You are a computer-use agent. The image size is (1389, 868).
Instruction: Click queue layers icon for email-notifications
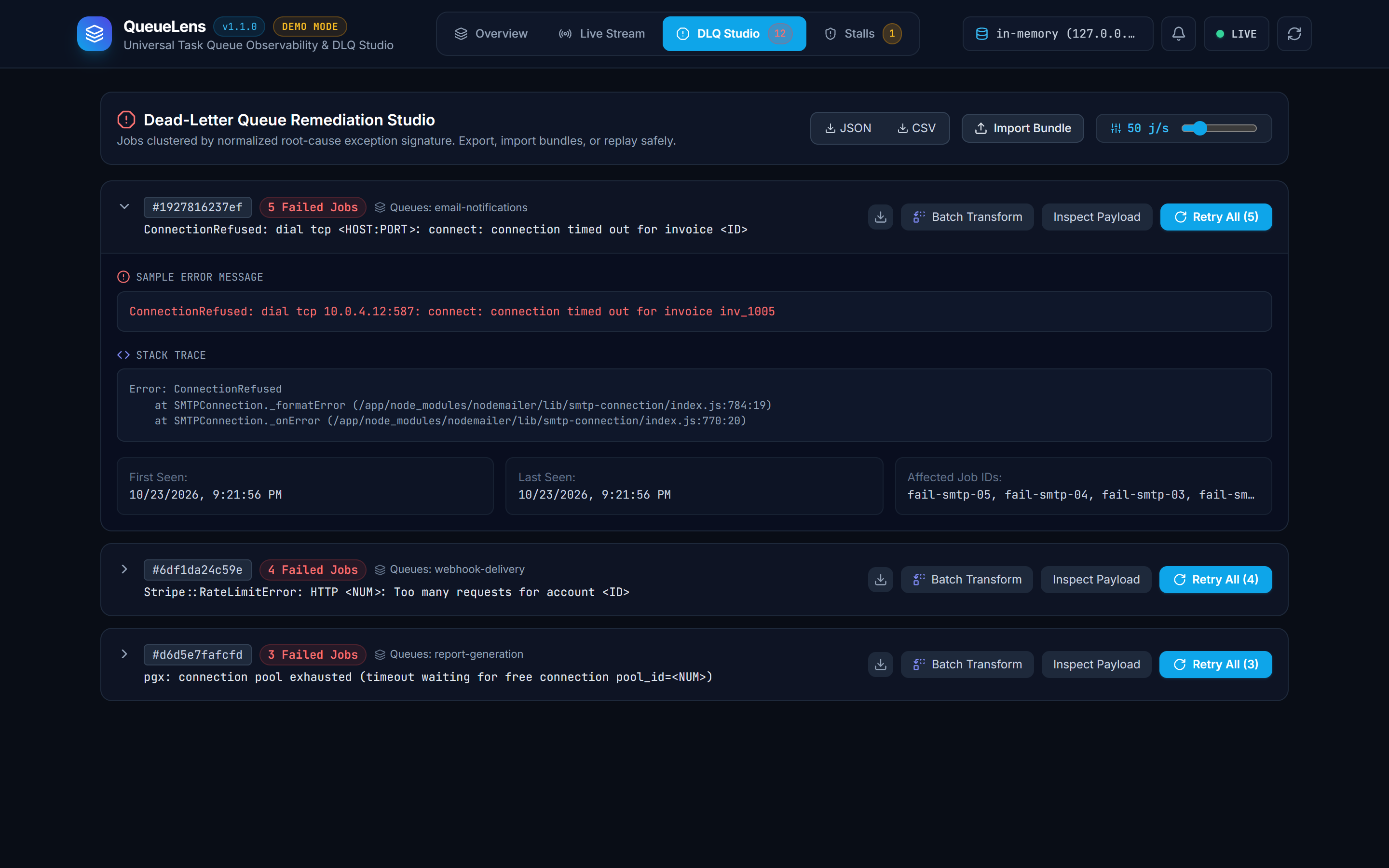pyautogui.click(x=380, y=207)
